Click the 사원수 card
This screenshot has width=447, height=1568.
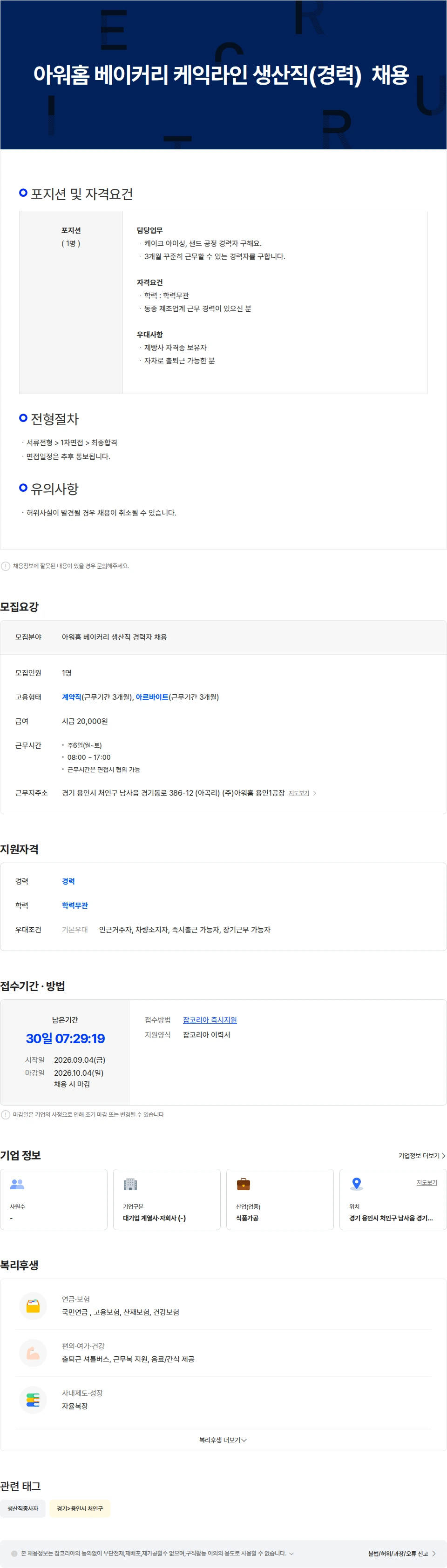point(54,1199)
